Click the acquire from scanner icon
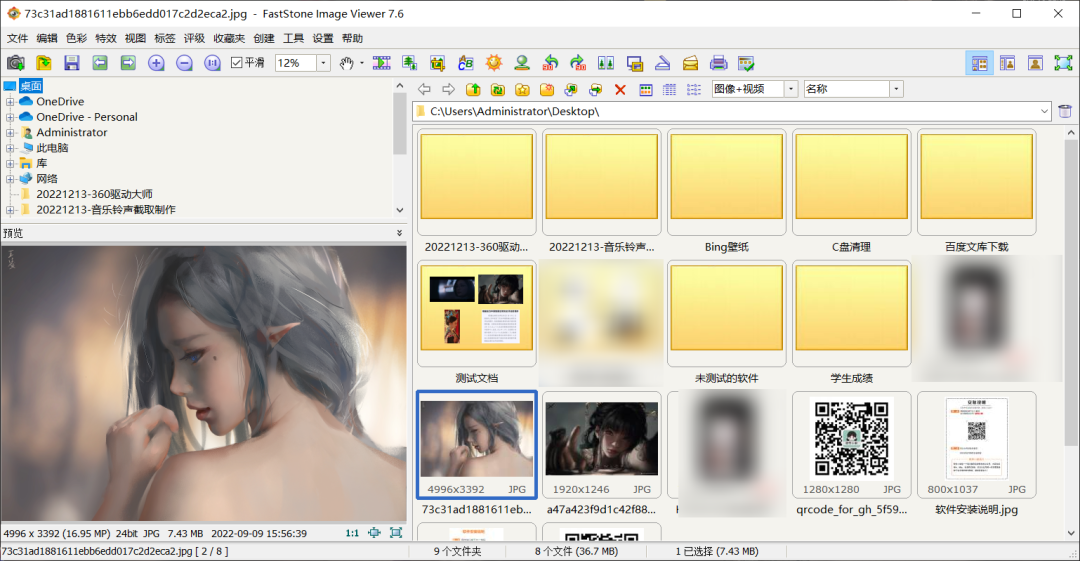This screenshot has height=561, width=1080. [x=663, y=63]
